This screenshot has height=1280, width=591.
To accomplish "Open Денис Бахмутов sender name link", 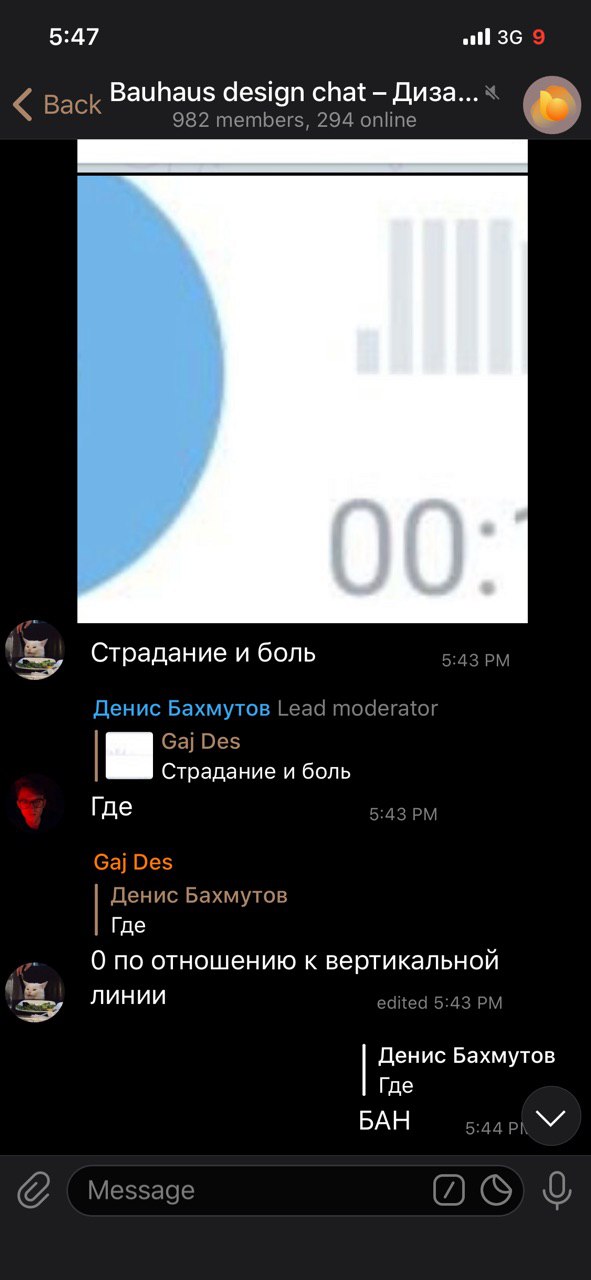I will (181, 708).
